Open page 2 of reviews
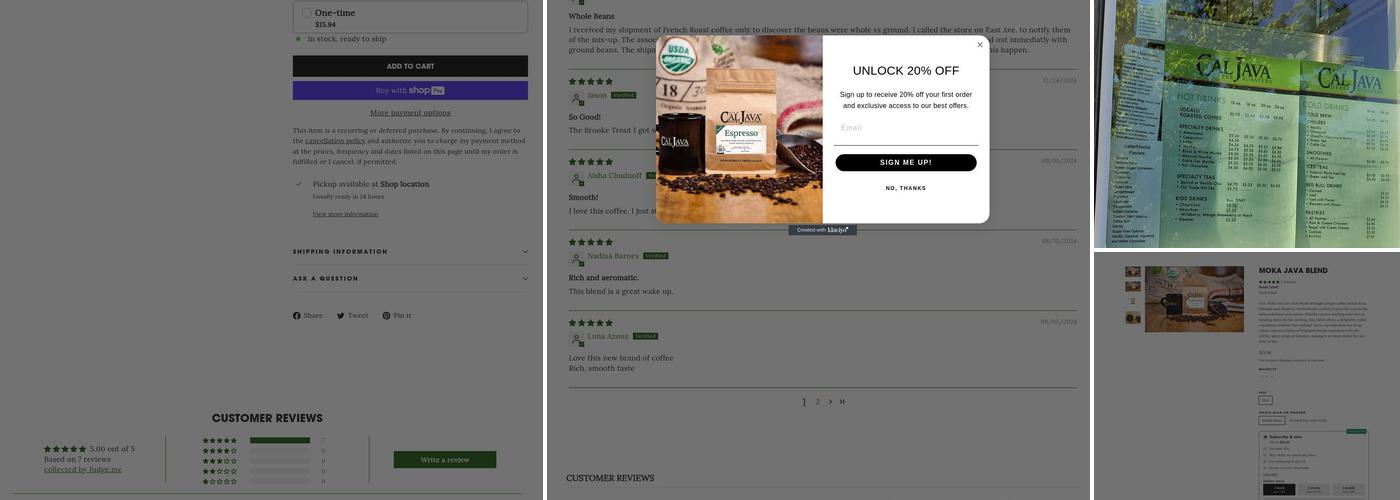1400x500 pixels. (x=817, y=402)
